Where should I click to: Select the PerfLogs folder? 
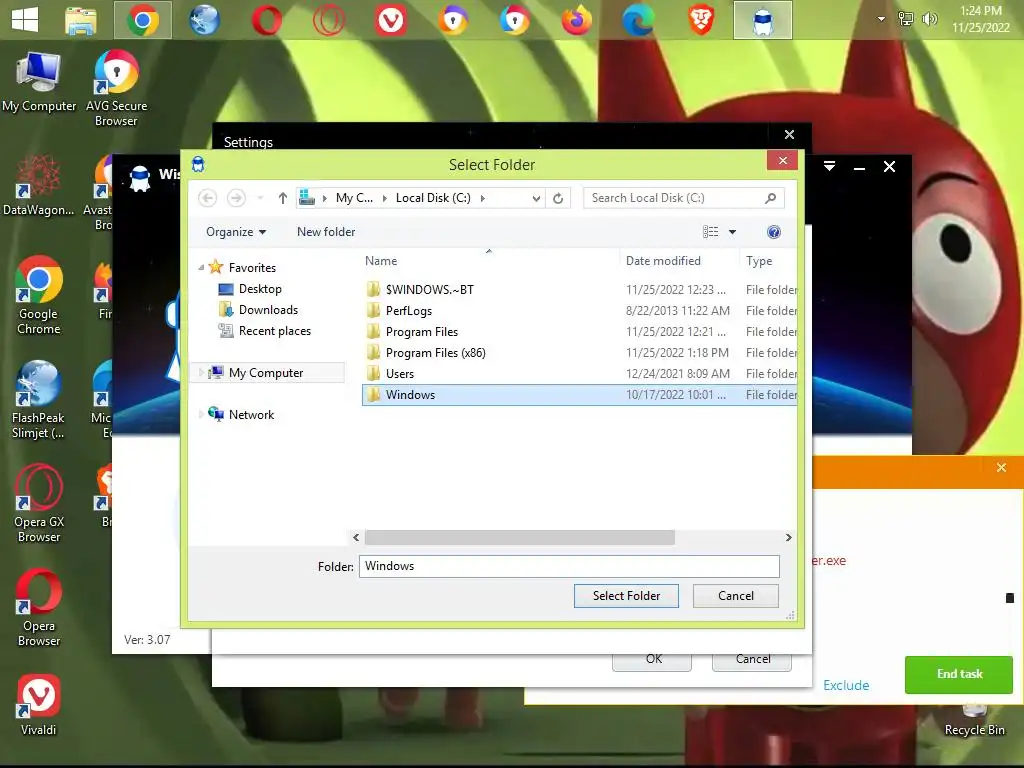pos(579,311)
